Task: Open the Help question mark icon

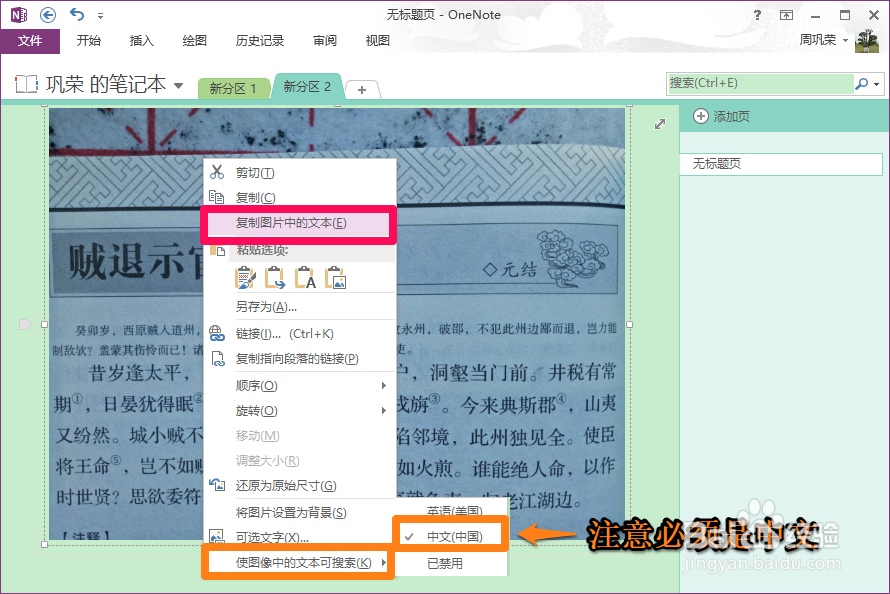Action: tap(757, 15)
